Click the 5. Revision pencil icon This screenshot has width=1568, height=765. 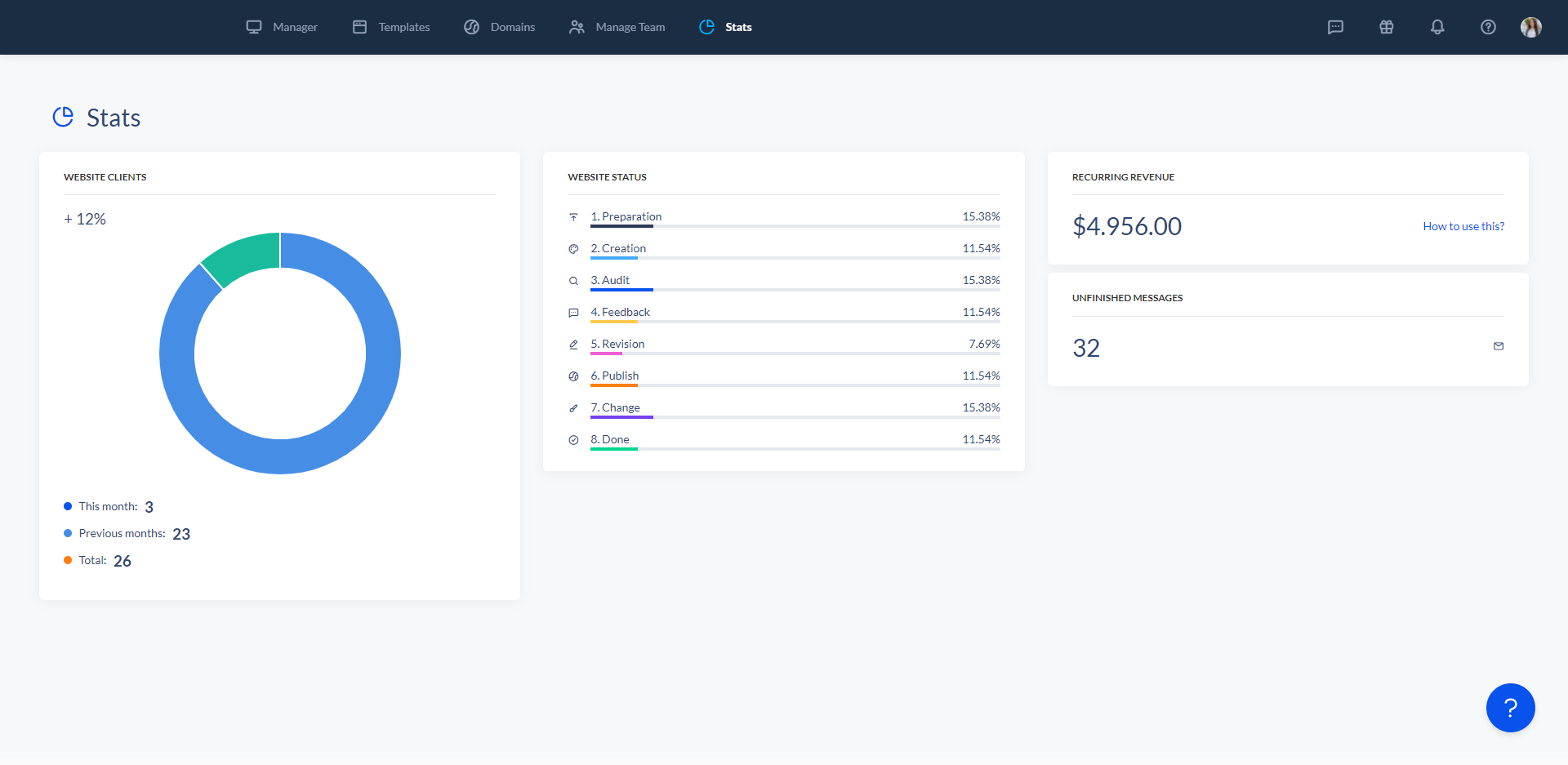point(573,345)
